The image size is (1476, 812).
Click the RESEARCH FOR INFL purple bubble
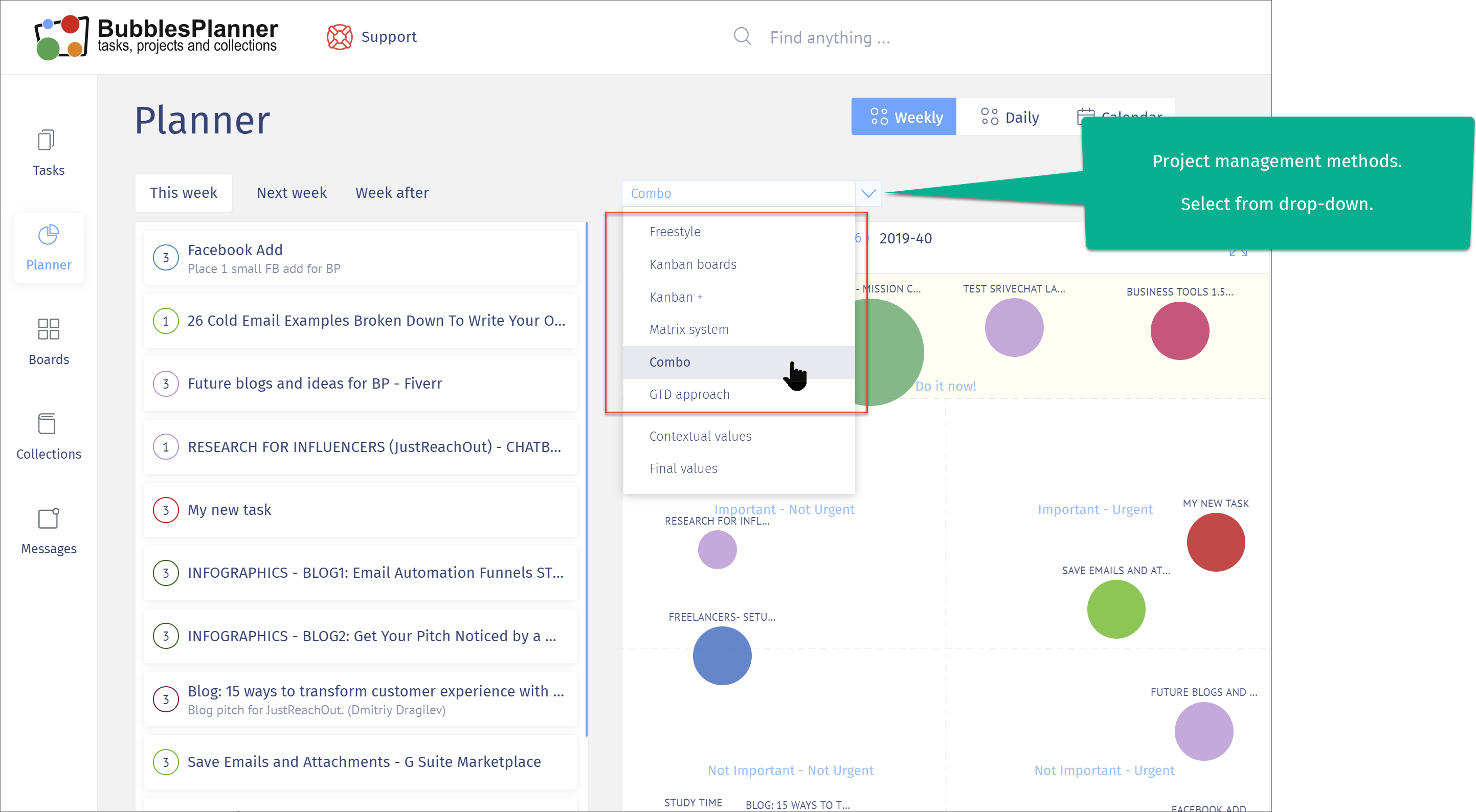[717, 550]
